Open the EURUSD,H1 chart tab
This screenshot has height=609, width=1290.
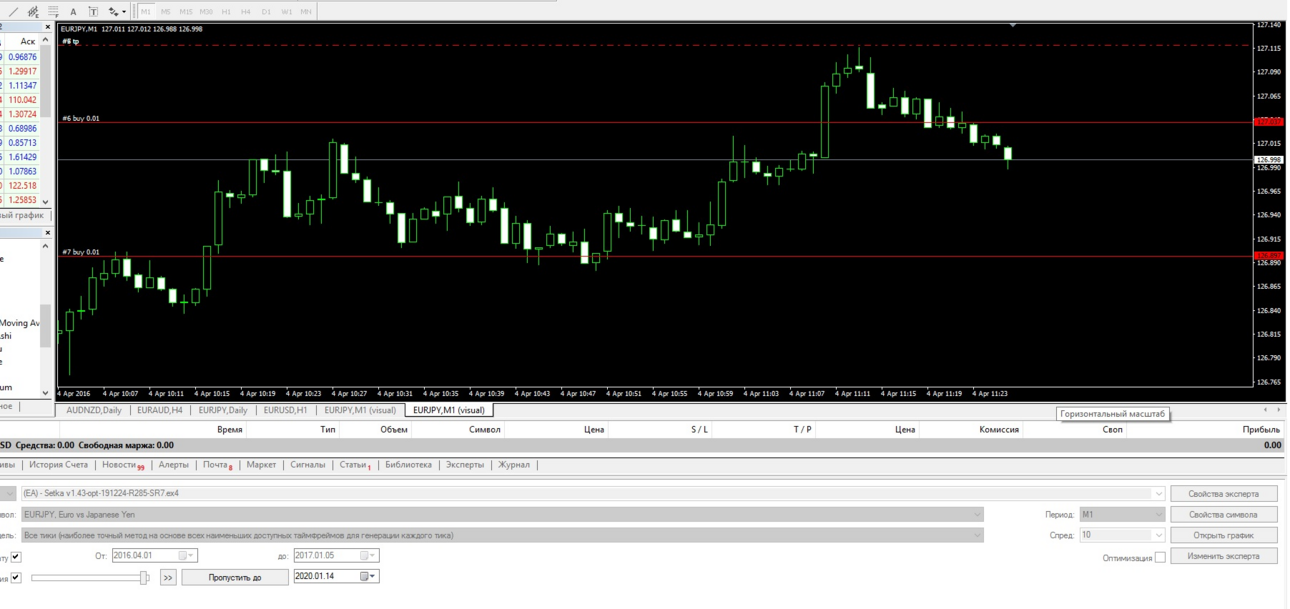[286, 410]
